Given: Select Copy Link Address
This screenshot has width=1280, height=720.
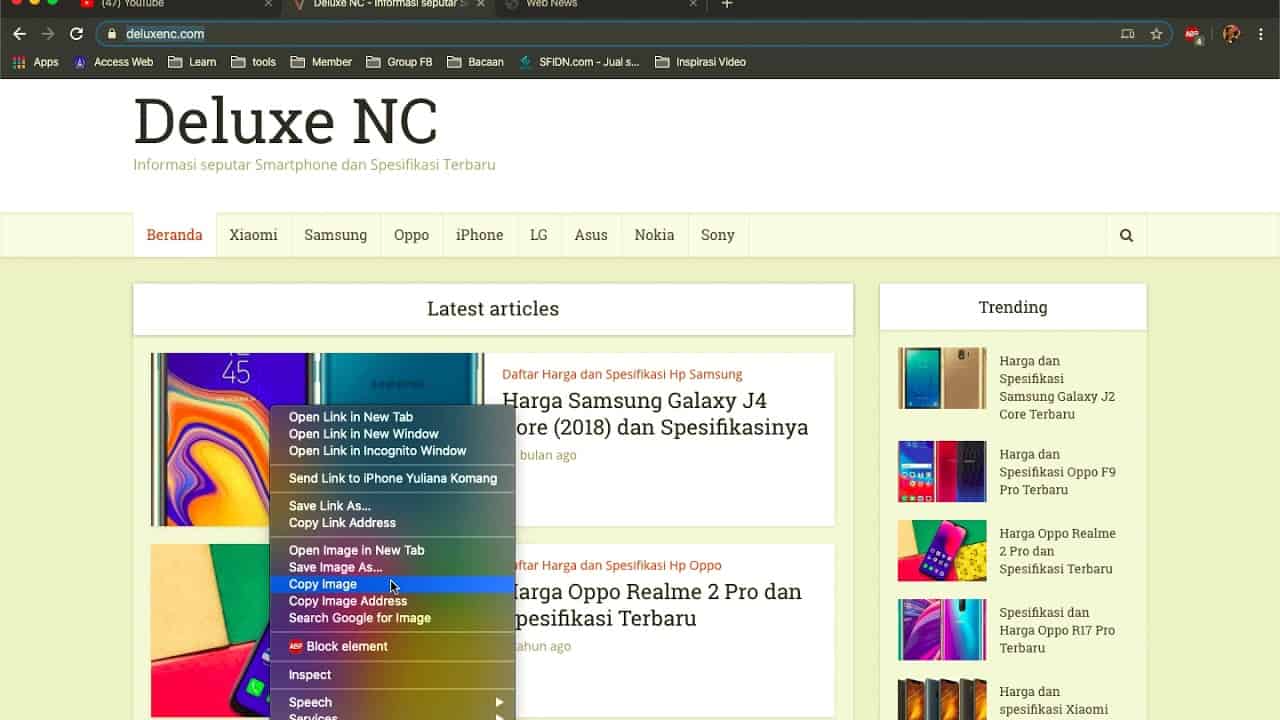Looking at the screenshot, I should 392,523.
